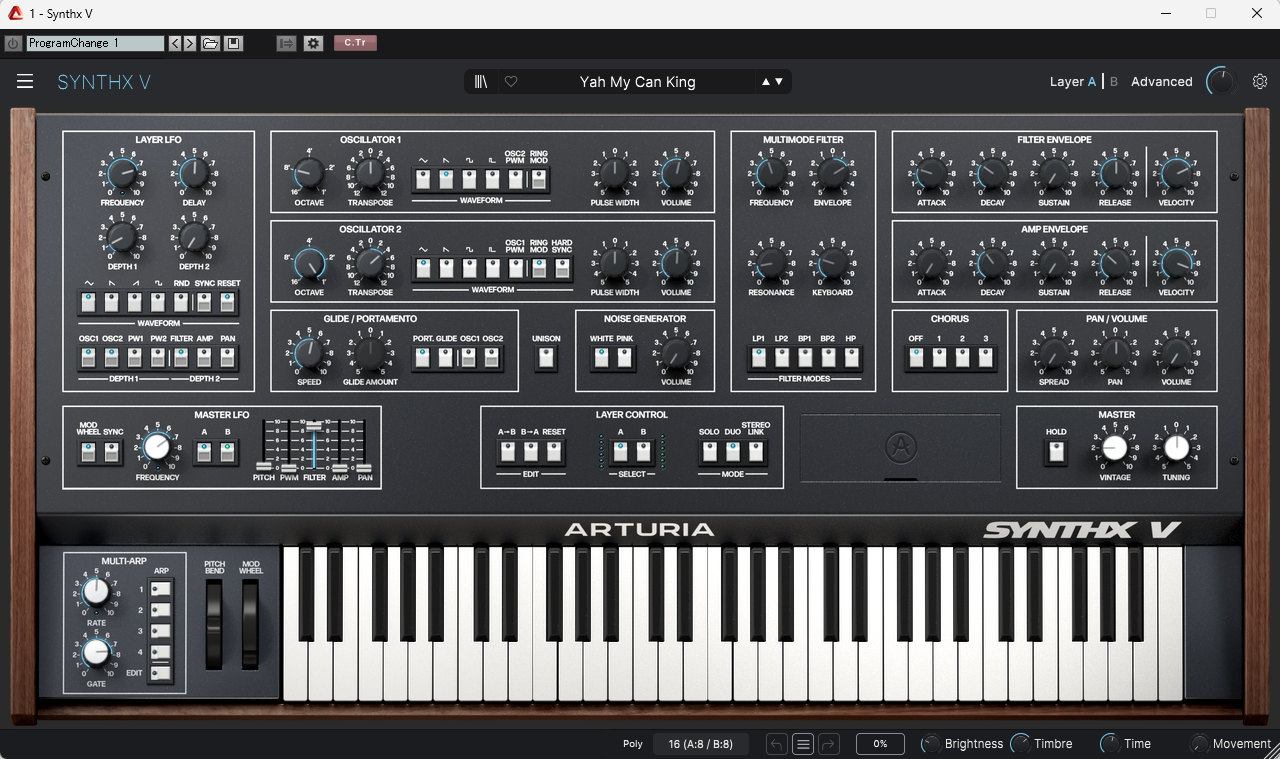Click the Master LFO Pan slider
Viewport: 1280px width, 759px height.
(364, 444)
